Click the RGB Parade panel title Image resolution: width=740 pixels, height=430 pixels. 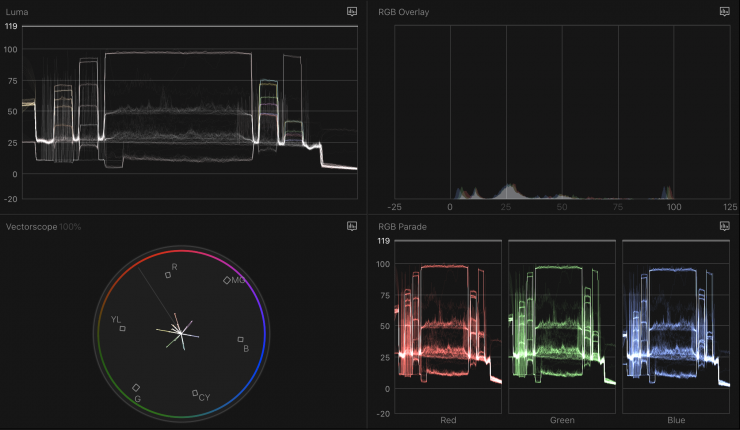click(404, 227)
